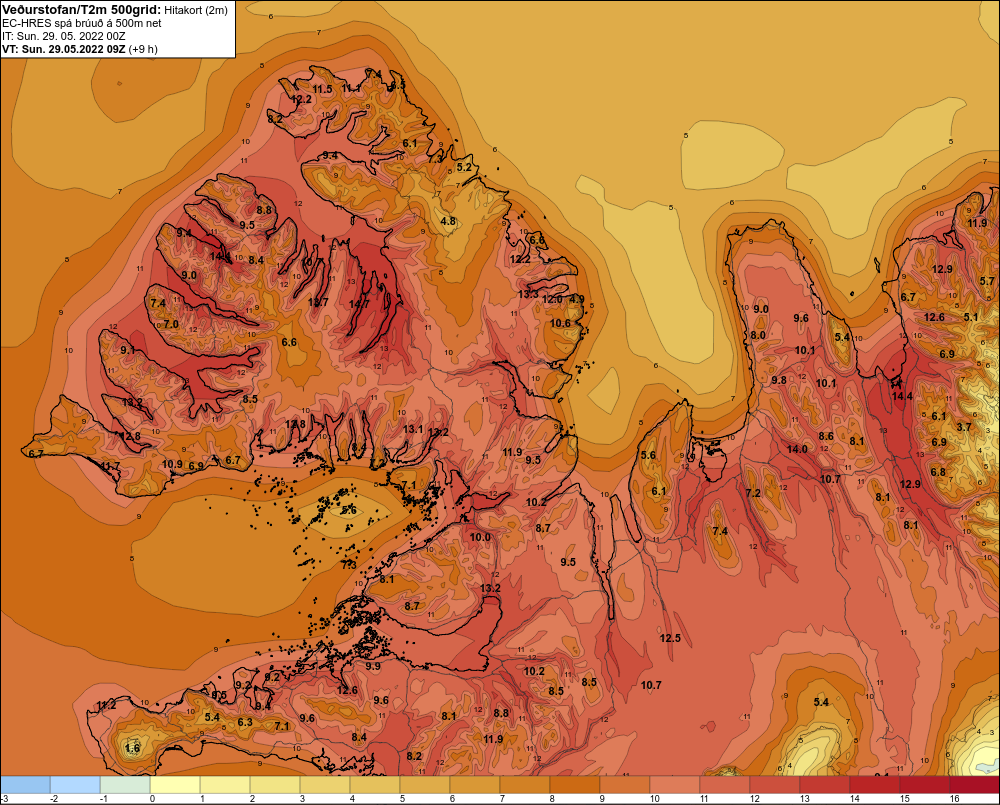This screenshot has height=805, width=1000.
Task: Click the 3.7 temperature value
Action: 964,427
